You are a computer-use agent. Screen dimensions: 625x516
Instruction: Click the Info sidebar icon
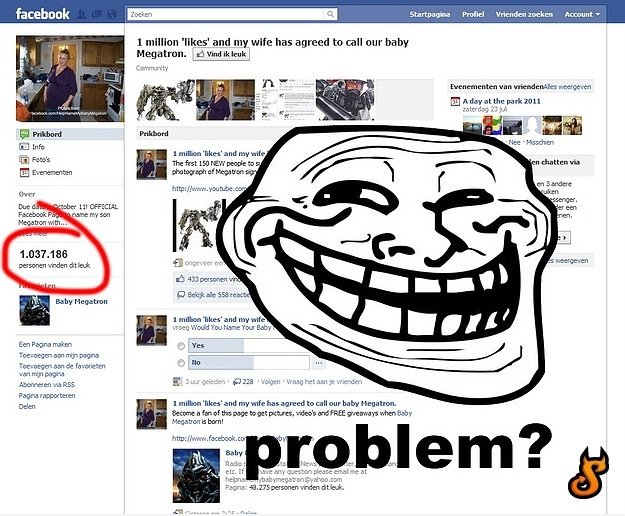[x=24, y=147]
